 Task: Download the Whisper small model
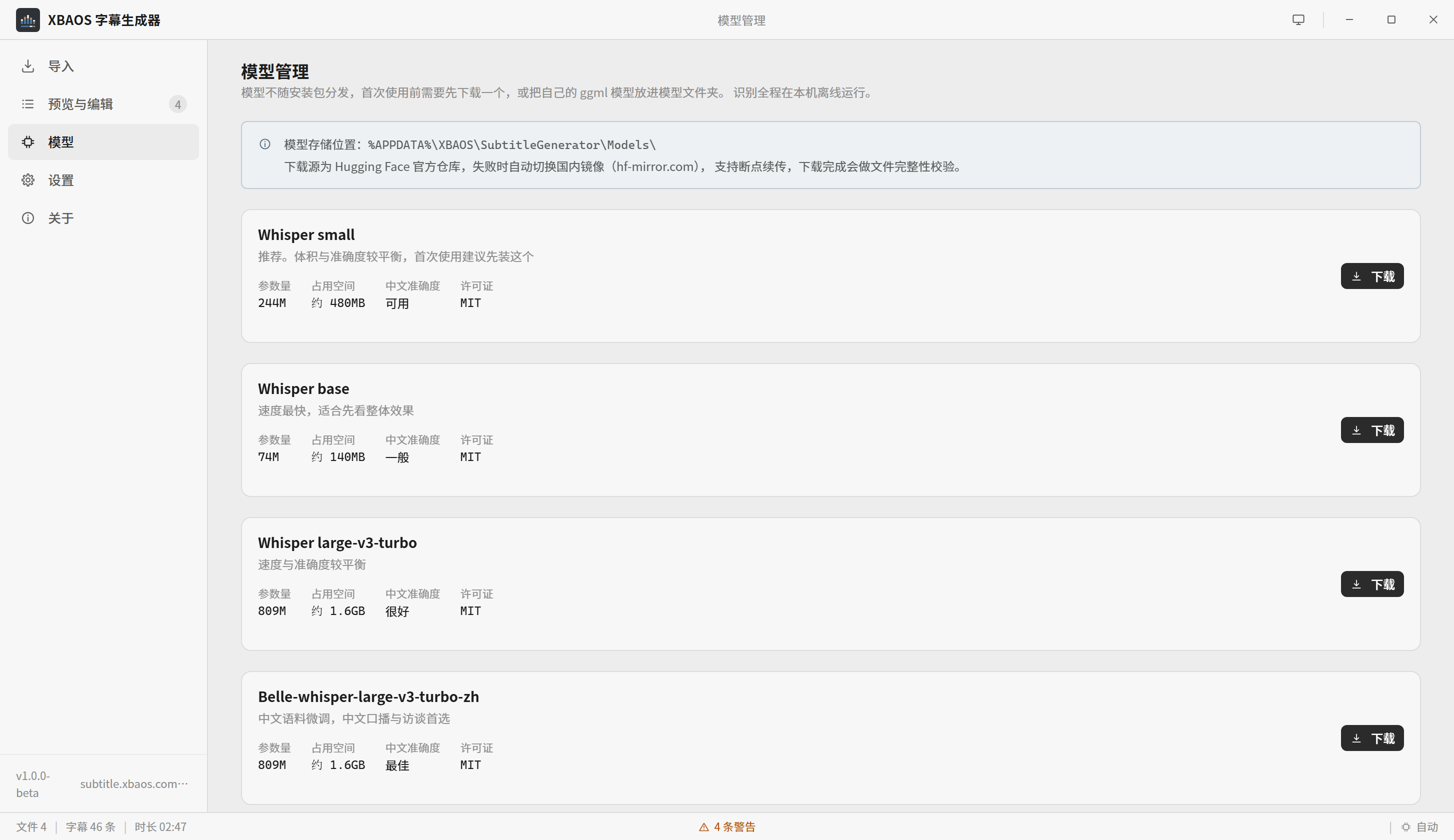1372,276
